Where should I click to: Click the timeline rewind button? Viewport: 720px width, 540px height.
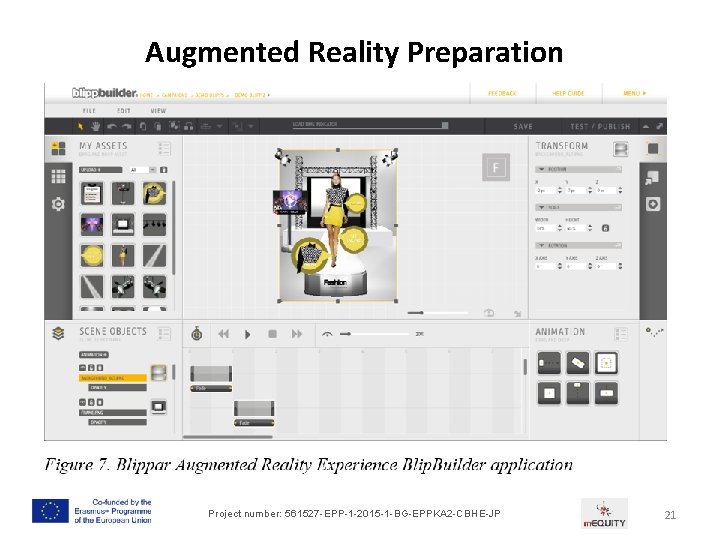[224, 334]
